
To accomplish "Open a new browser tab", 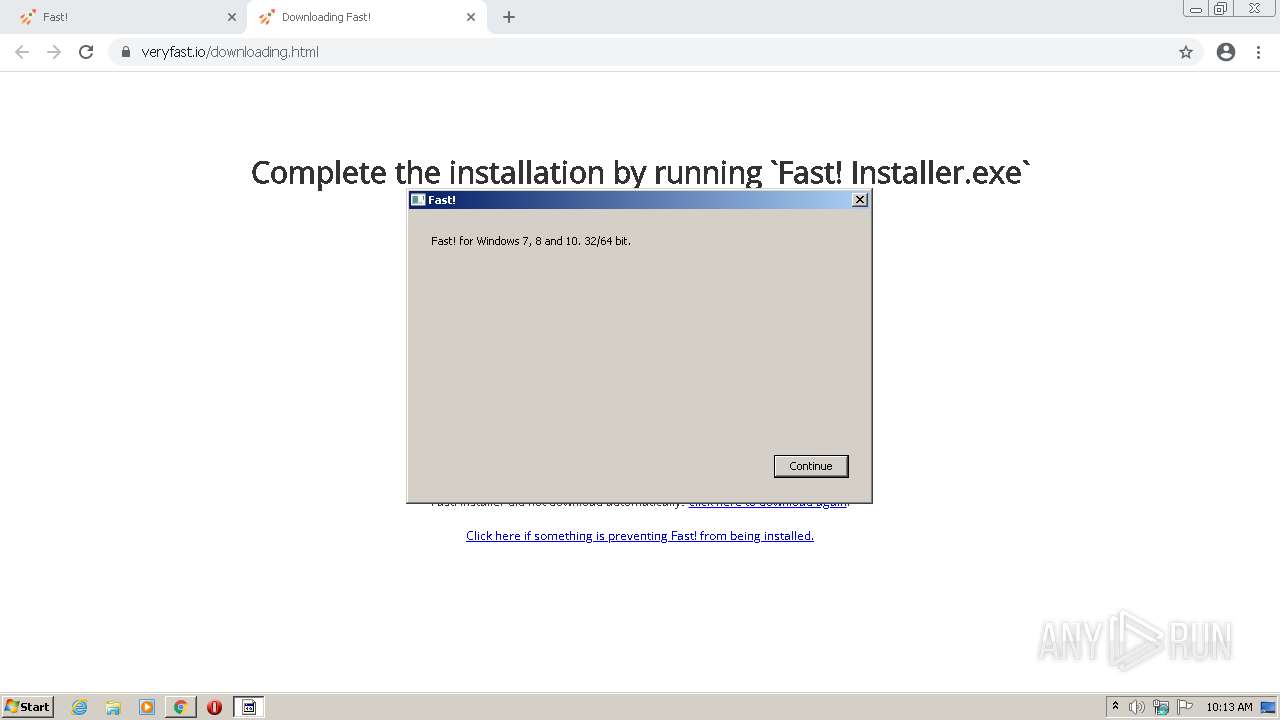I will click(509, 17).
